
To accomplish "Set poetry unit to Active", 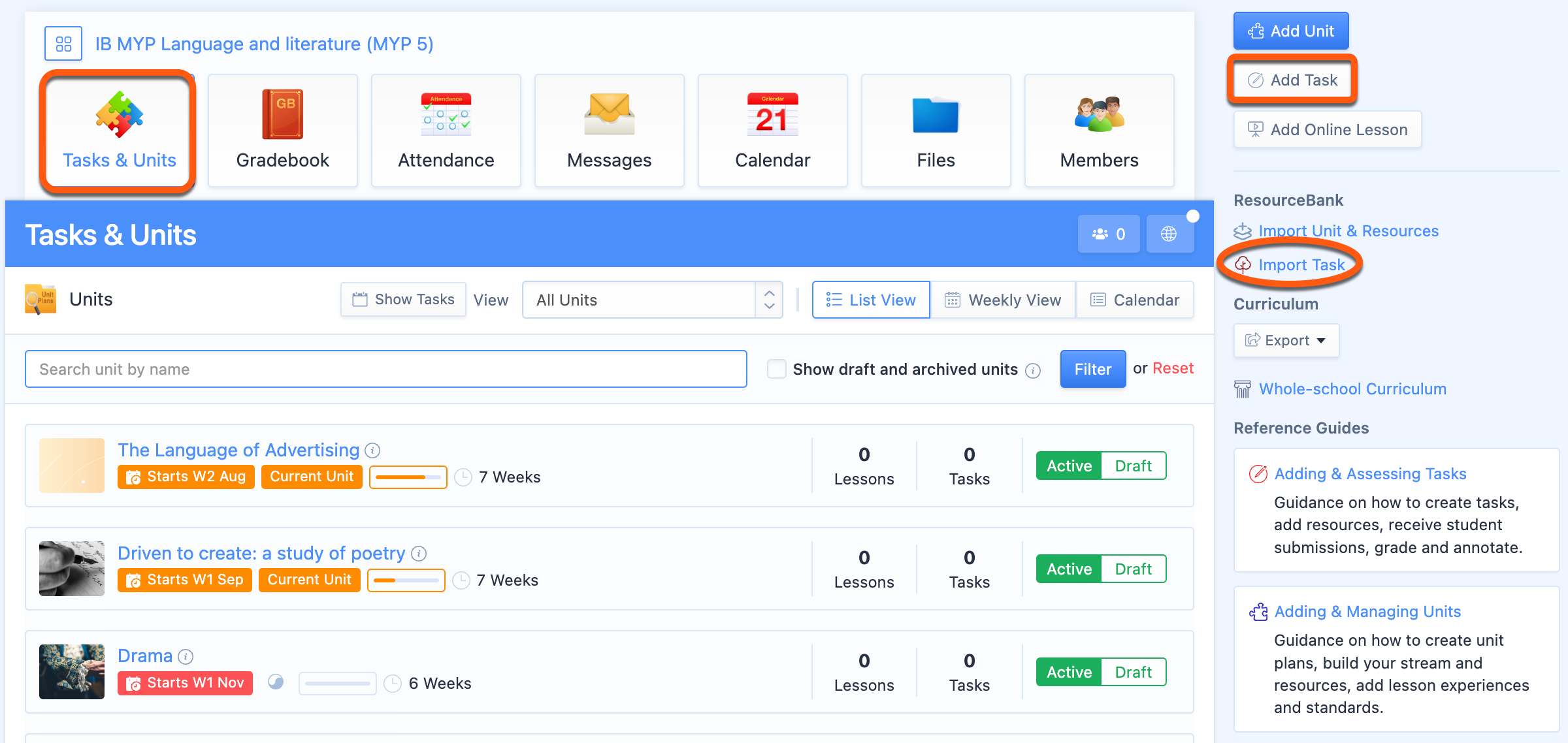I will tap(1069, 569).
